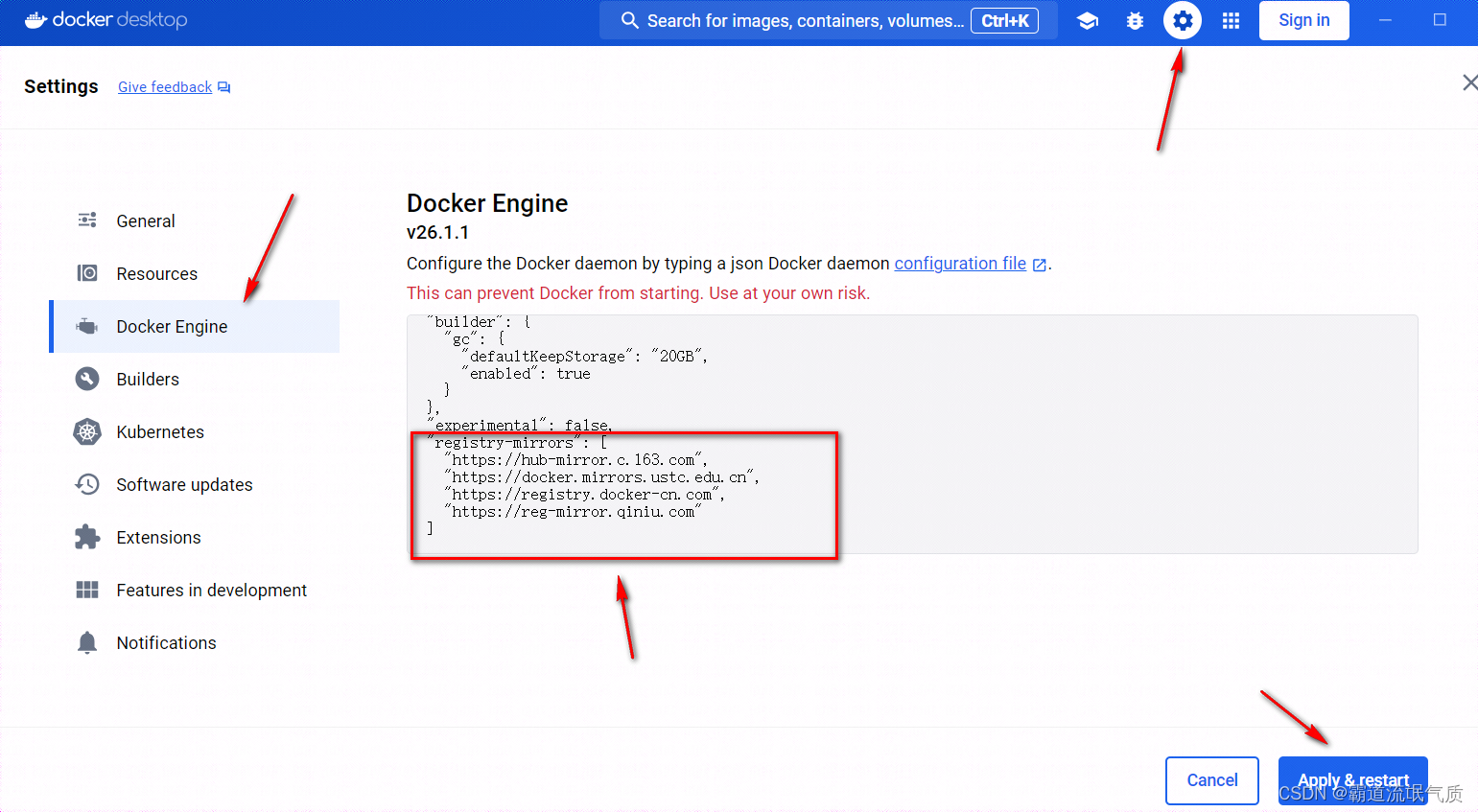Image resolution: width=1478 pixels, height=812 pixels.
Task: Click the "experimental": false line
Action: pos(520,426)
